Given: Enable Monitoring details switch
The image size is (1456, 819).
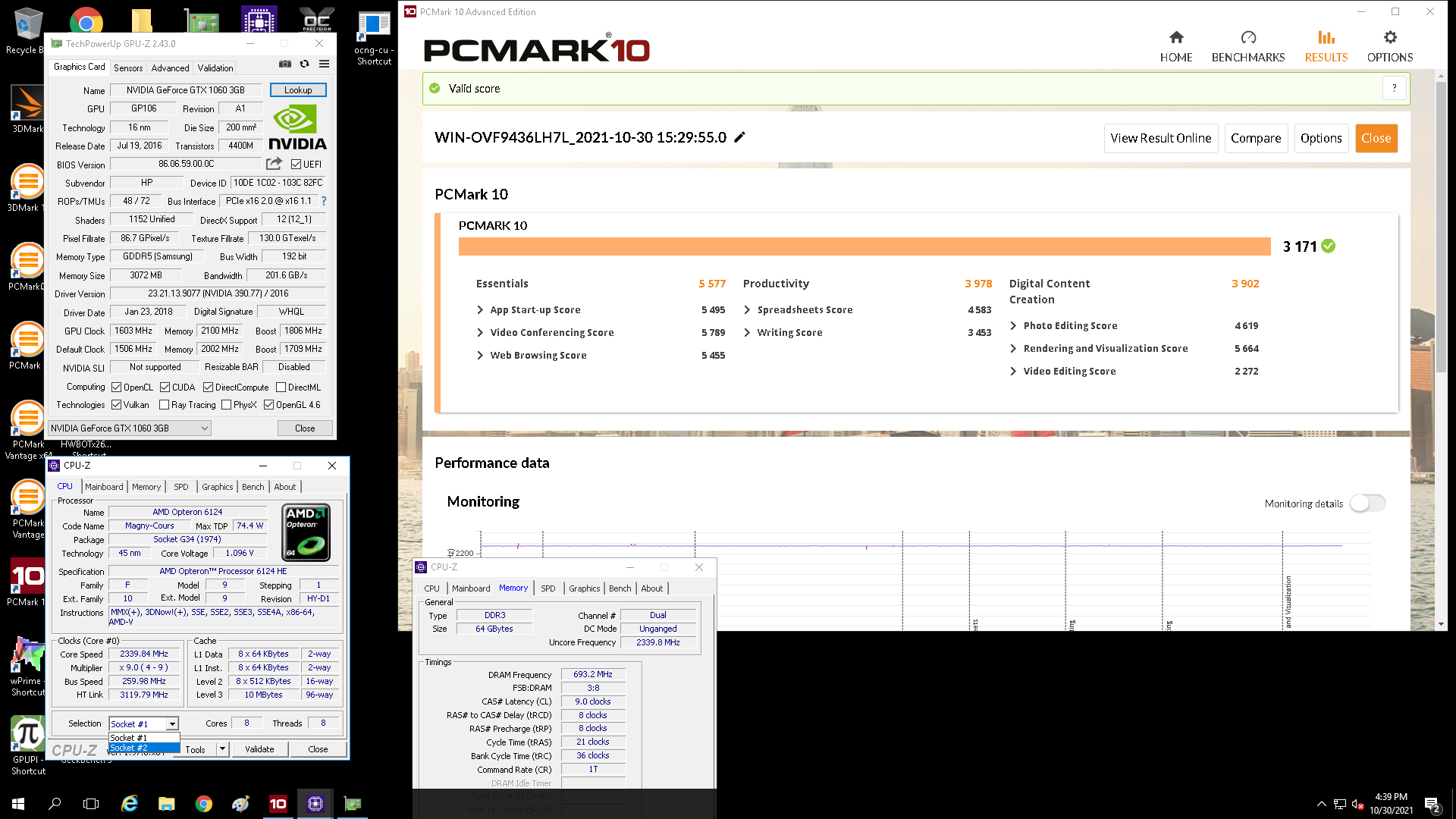Looking at the screenshot, I should click(x=1368, y=503).
